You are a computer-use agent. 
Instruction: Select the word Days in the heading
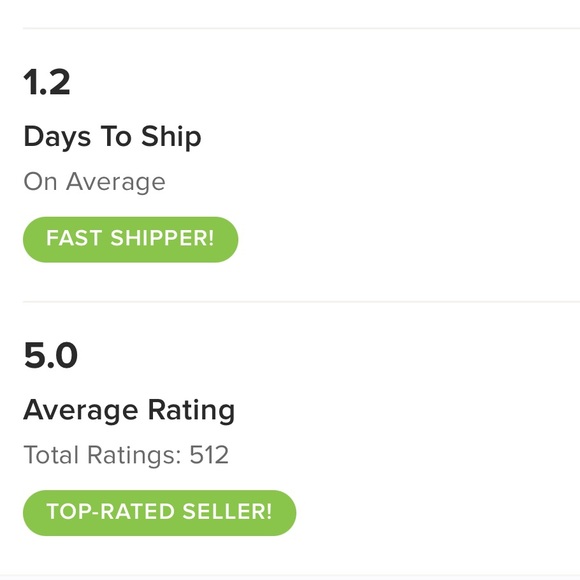coord(57,137)
